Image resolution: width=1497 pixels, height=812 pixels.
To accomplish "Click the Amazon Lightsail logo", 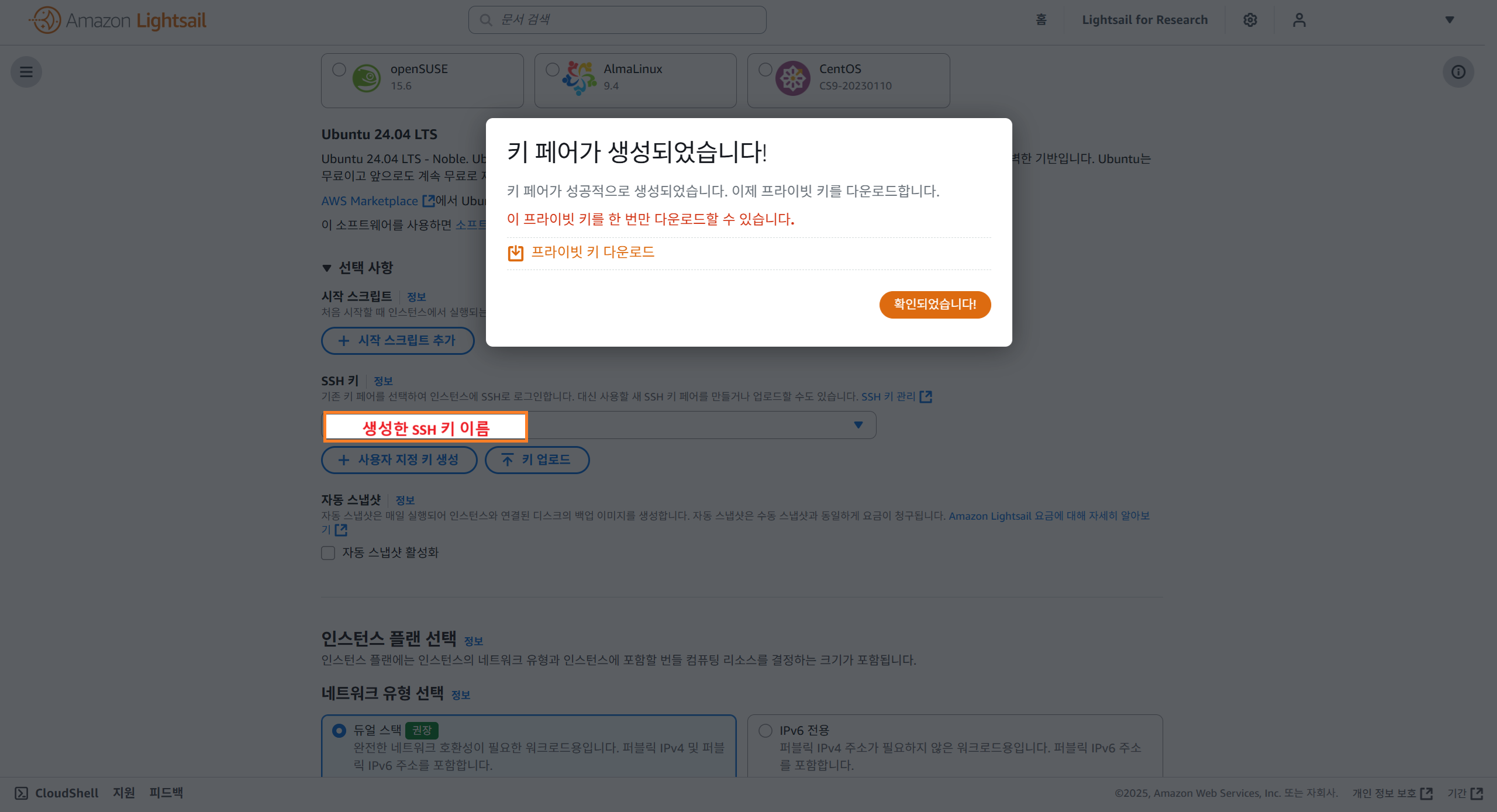I will pos(119,20).
